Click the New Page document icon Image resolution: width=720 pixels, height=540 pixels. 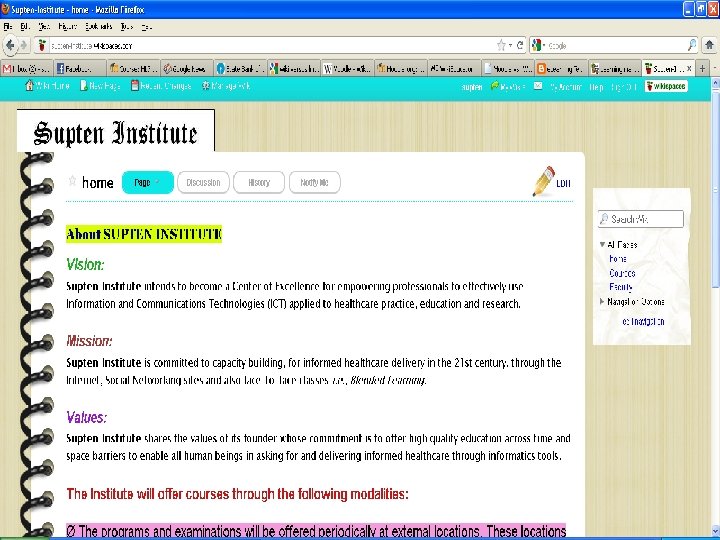pos(84,85)
